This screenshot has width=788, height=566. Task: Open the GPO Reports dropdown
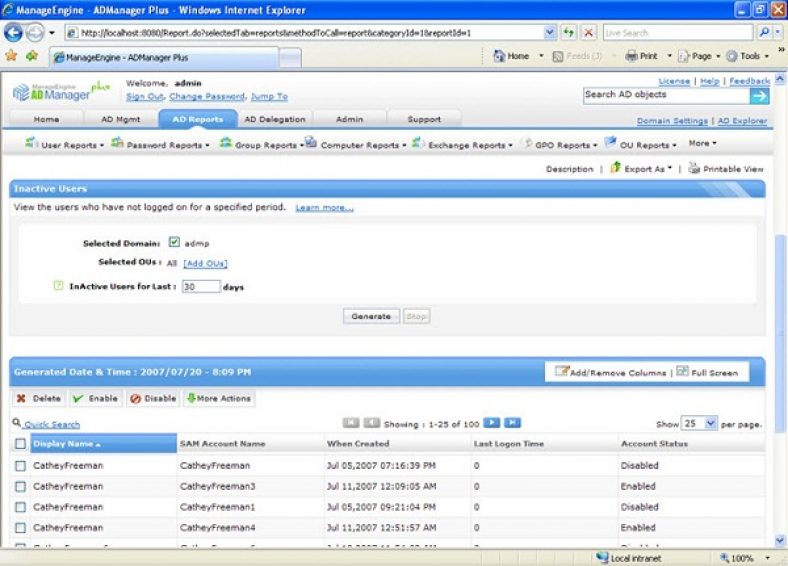coord(560,145)
